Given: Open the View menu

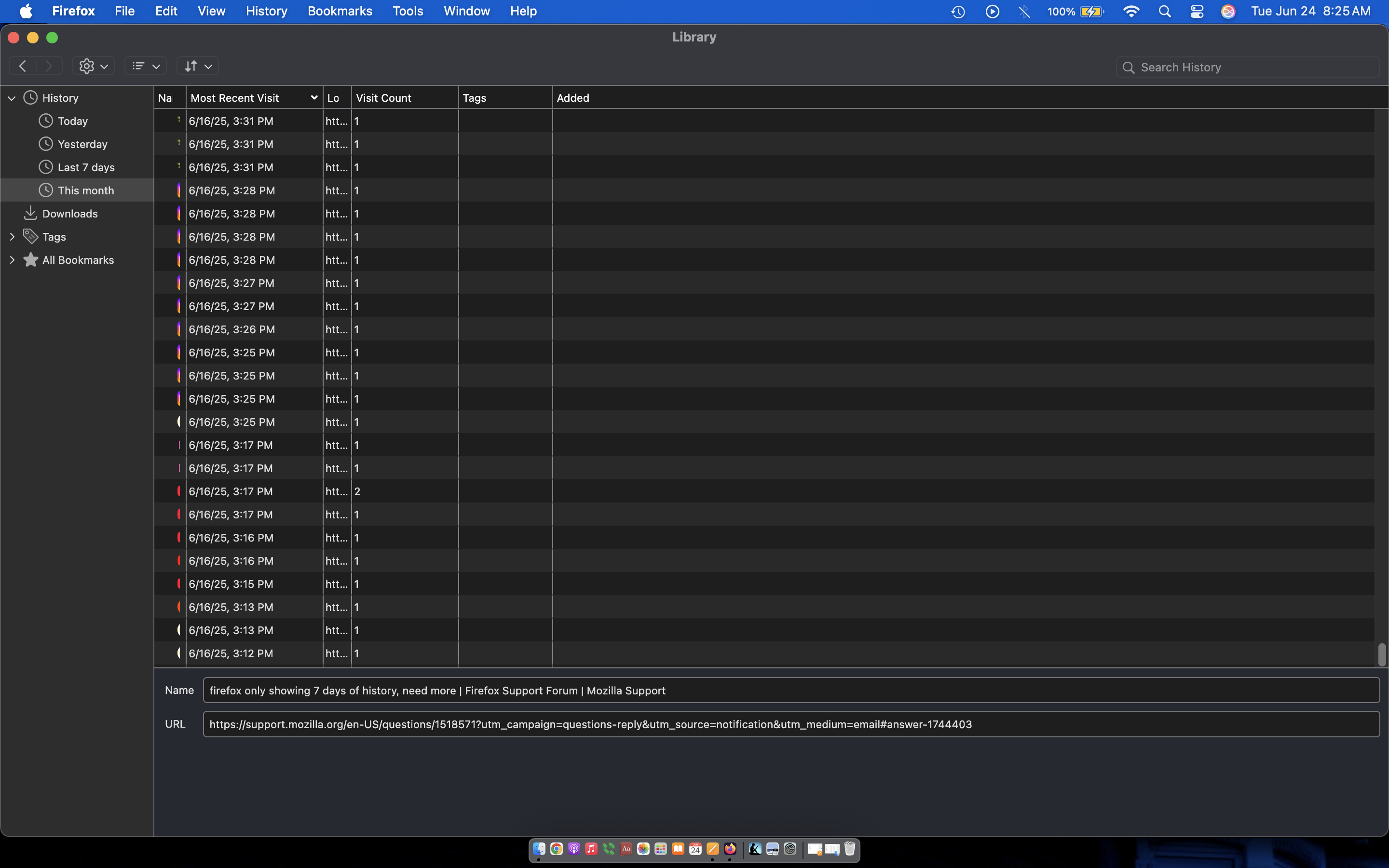Looking at the screenshot, I should coord(211,12).
